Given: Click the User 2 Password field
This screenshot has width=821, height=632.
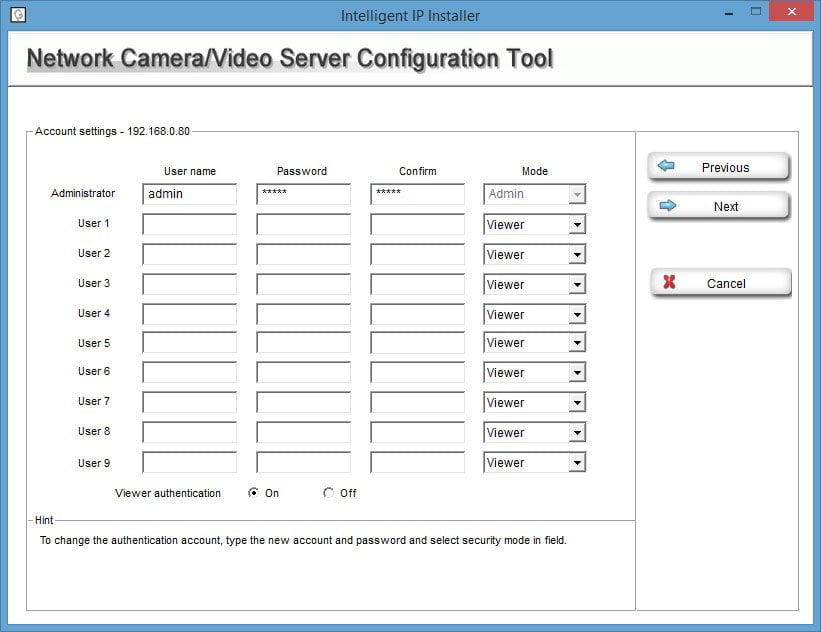Looking at the screenshot, I should 303,254.
